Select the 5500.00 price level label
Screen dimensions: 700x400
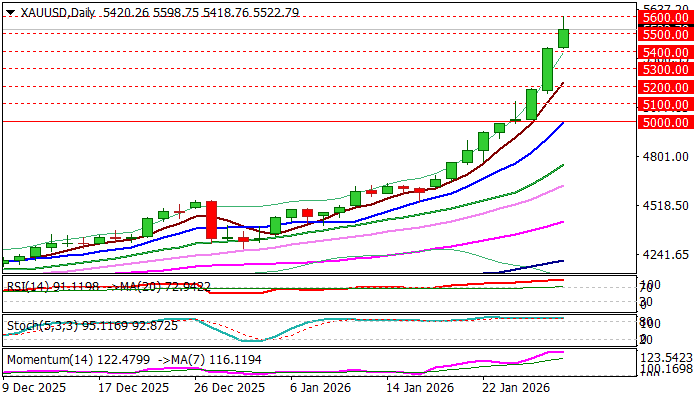[x=667, y=34]
